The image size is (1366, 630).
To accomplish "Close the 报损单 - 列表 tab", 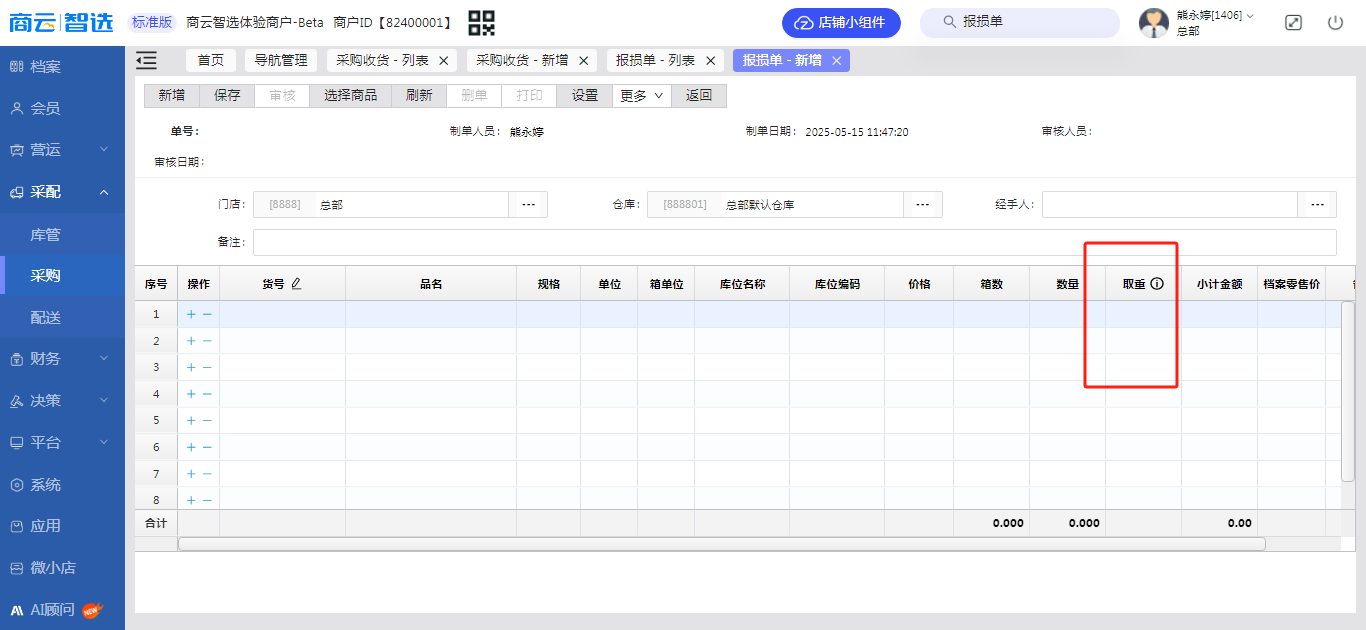I will click(x=711, y=61).
